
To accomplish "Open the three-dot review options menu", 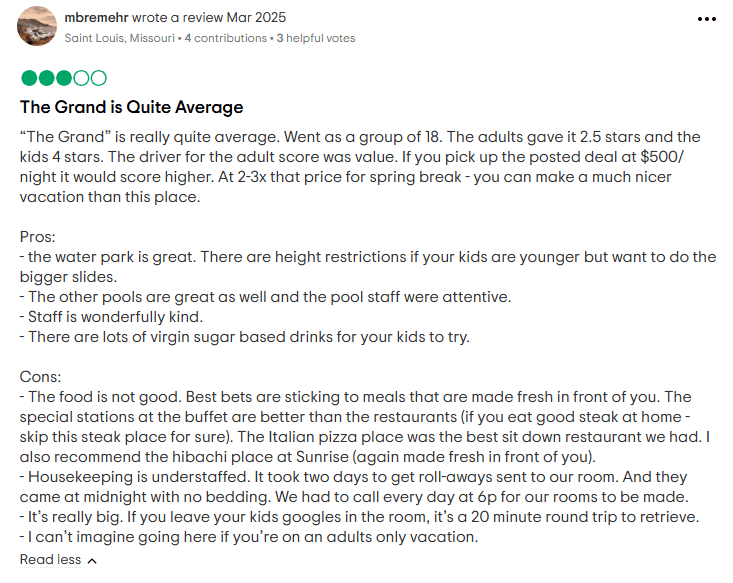I will (706, 19).
